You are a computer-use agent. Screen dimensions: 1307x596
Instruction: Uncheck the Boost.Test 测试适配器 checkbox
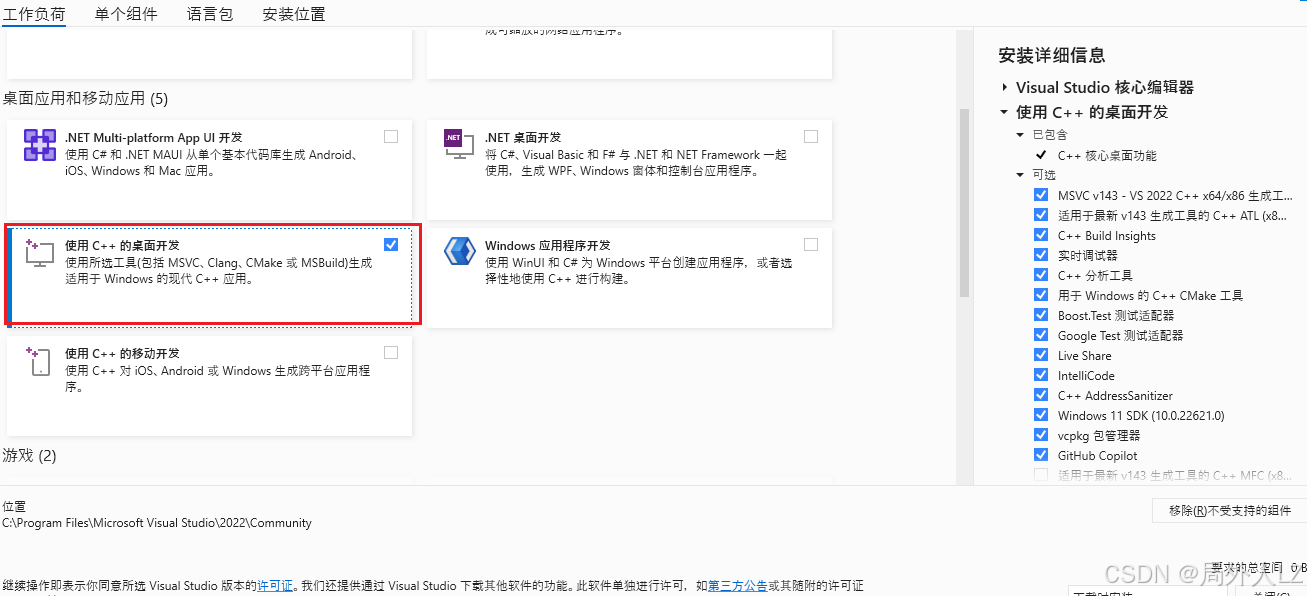click(x=1042, y=315)
